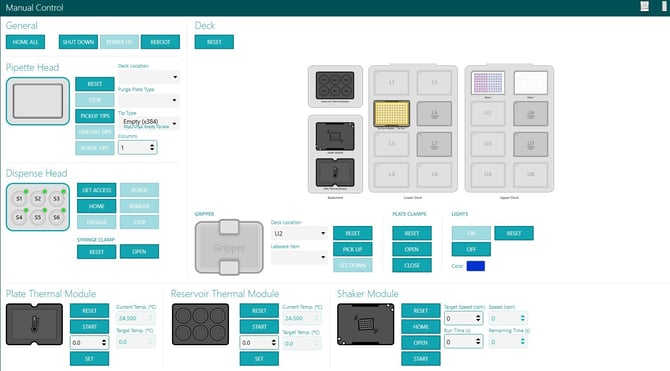670x371 pixels.
Task: Select syringe S5 on the dispense head
Action: click(38, 217)
